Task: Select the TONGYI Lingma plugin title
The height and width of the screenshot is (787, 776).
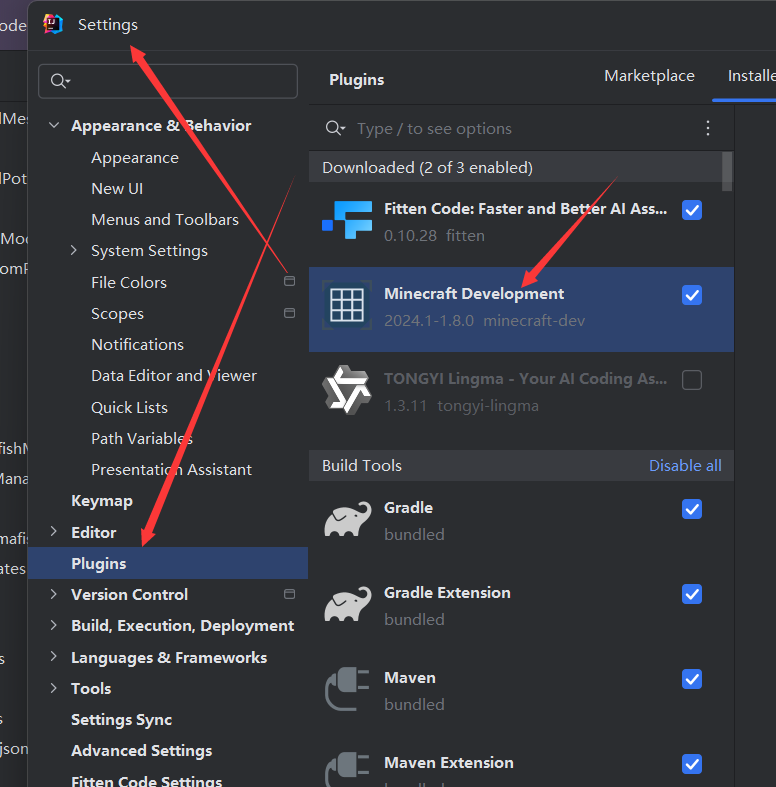Action: [x=526, y=379]
